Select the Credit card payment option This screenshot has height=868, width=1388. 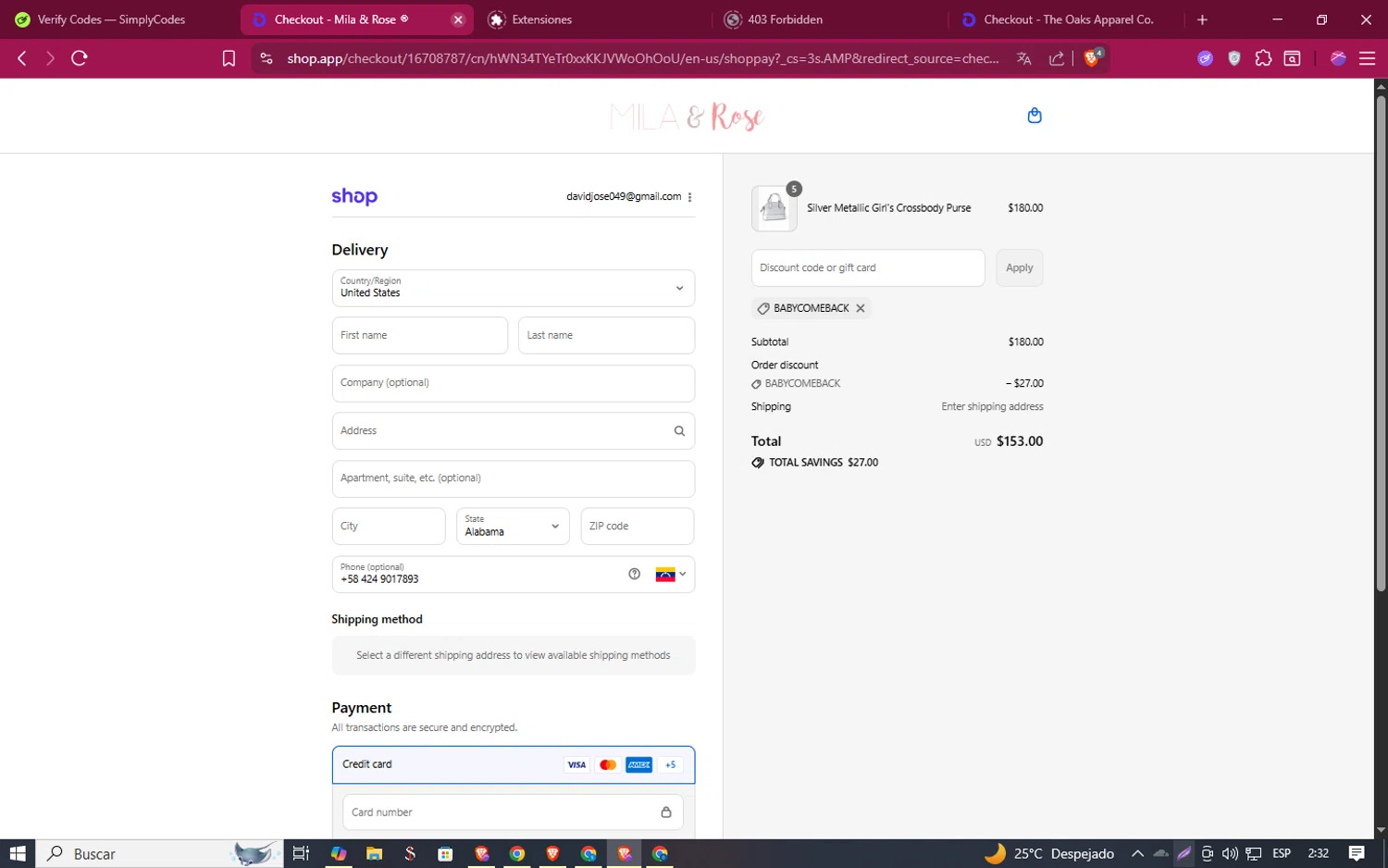[514, 764]
